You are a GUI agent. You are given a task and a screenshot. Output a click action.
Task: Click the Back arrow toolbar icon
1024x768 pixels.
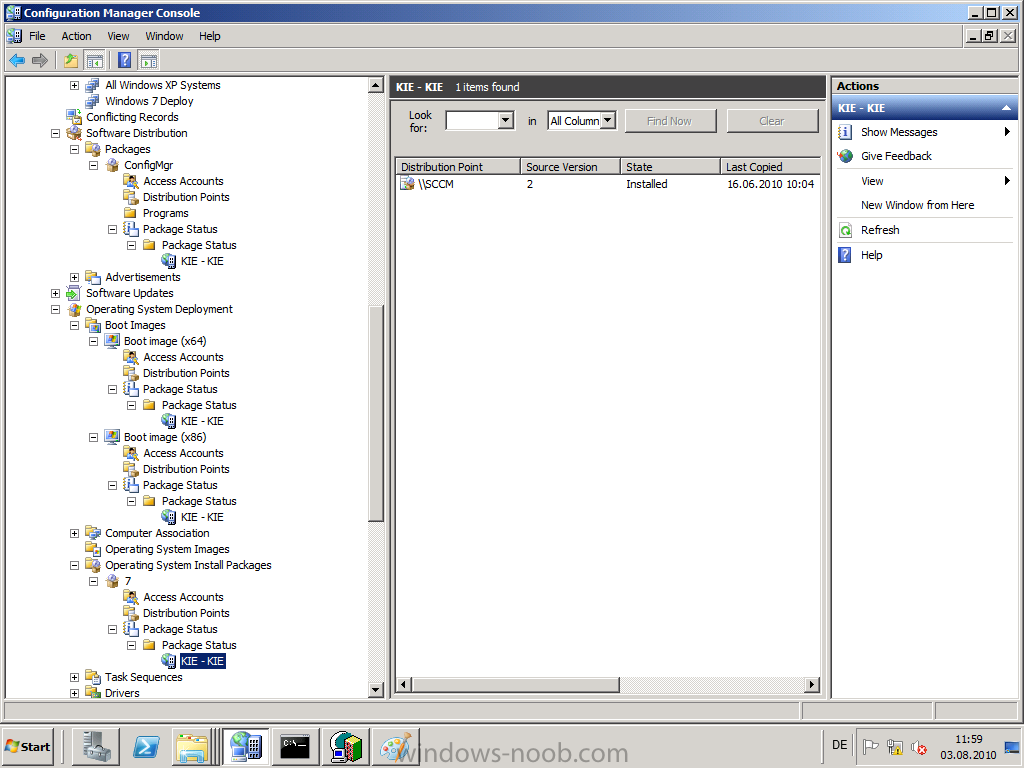pos(17,61)
